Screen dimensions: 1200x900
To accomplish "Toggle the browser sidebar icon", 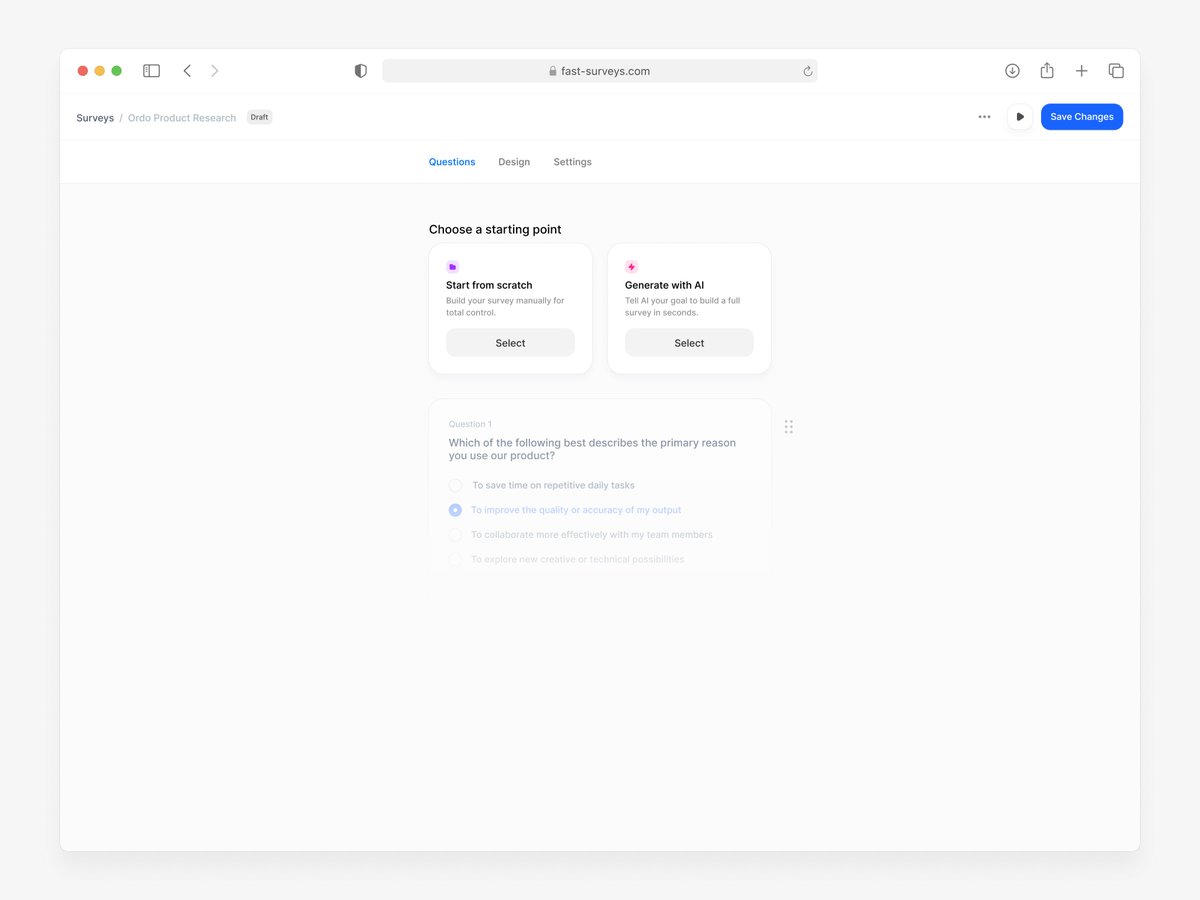I will (x=151, y=71).
